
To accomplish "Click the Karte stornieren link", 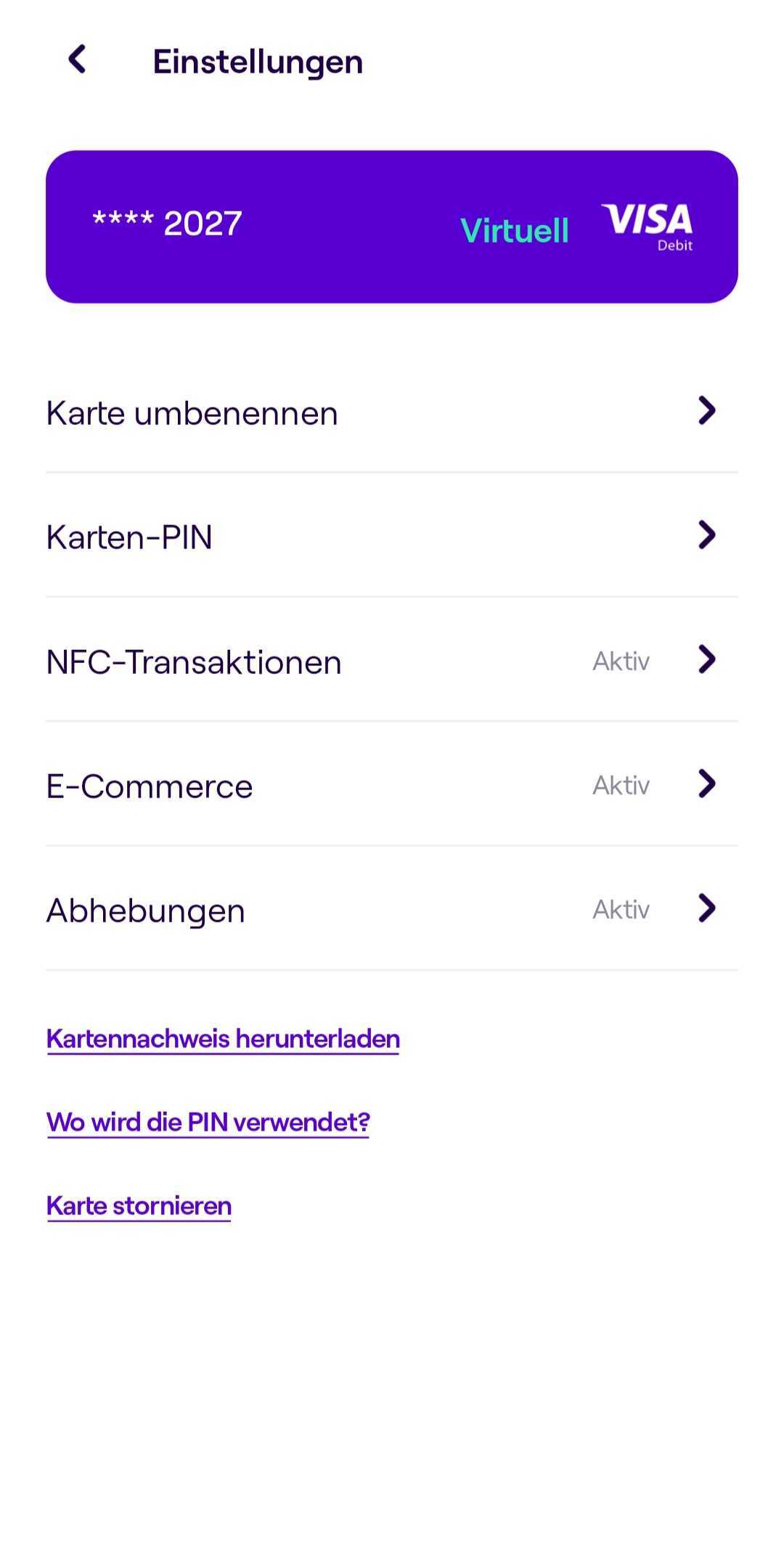I will pos(139,1206).
